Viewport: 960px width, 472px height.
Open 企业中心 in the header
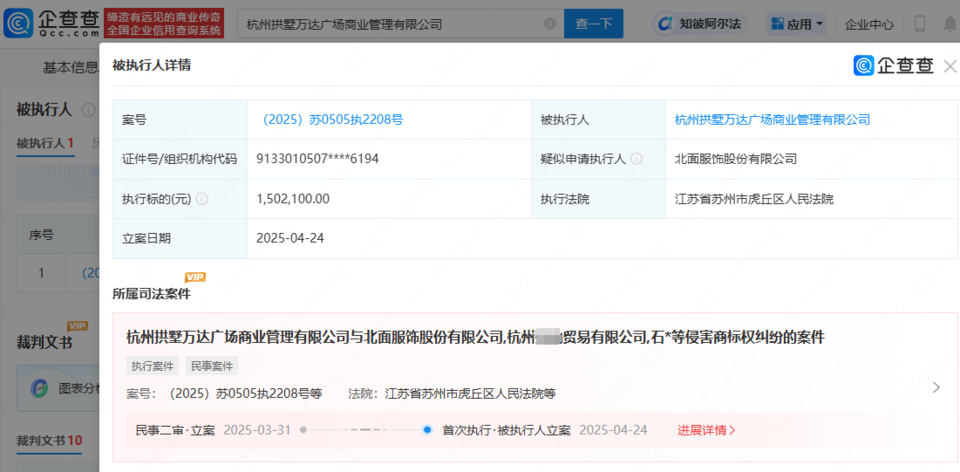[x=869, y=24]
